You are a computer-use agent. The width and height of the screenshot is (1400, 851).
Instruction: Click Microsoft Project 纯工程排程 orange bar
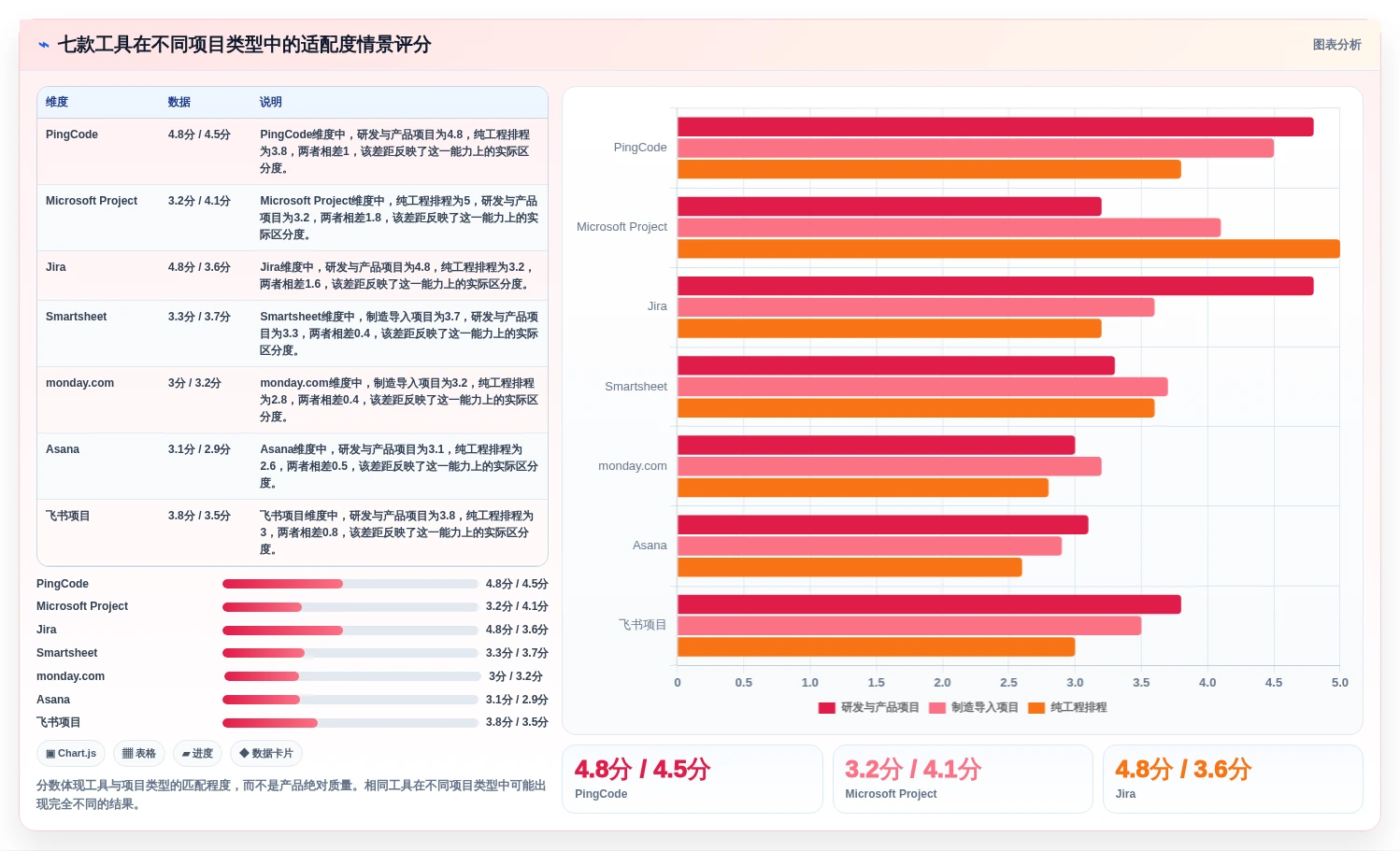(x=1008, y=249)
